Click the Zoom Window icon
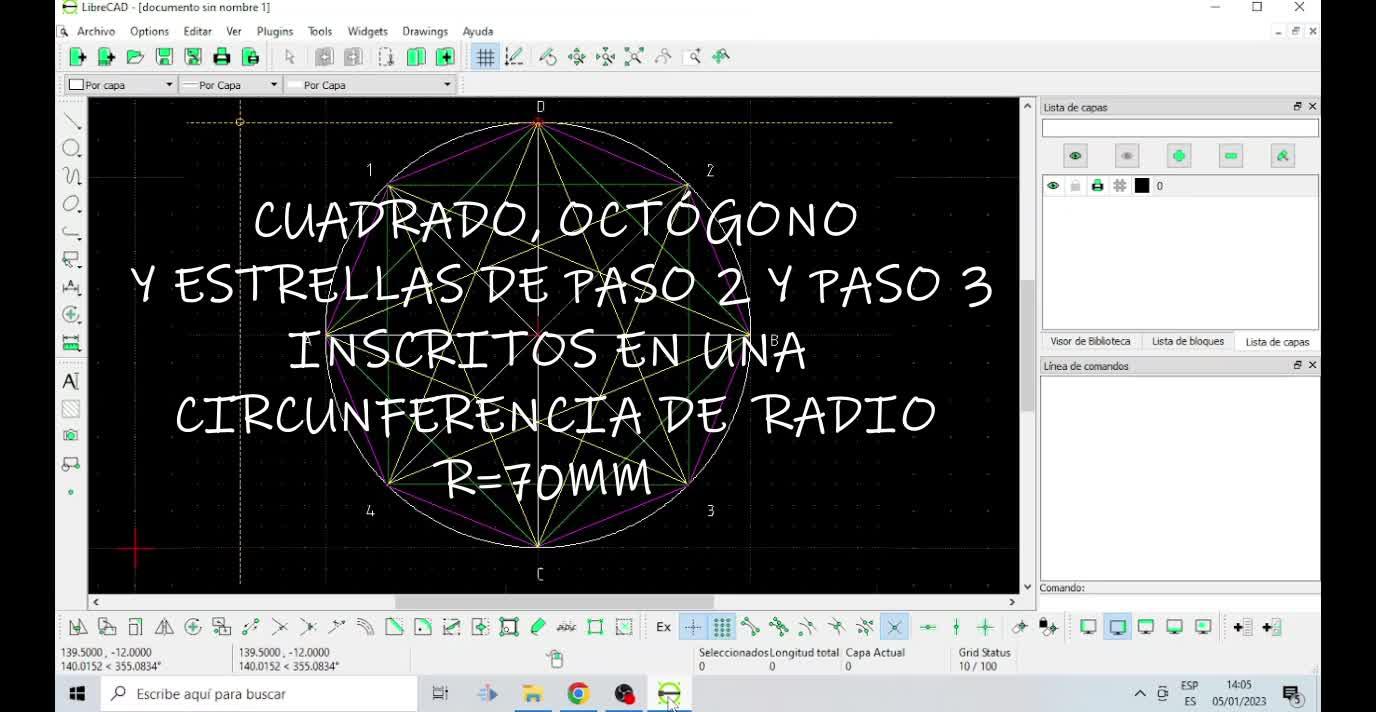 pos(692,57)
